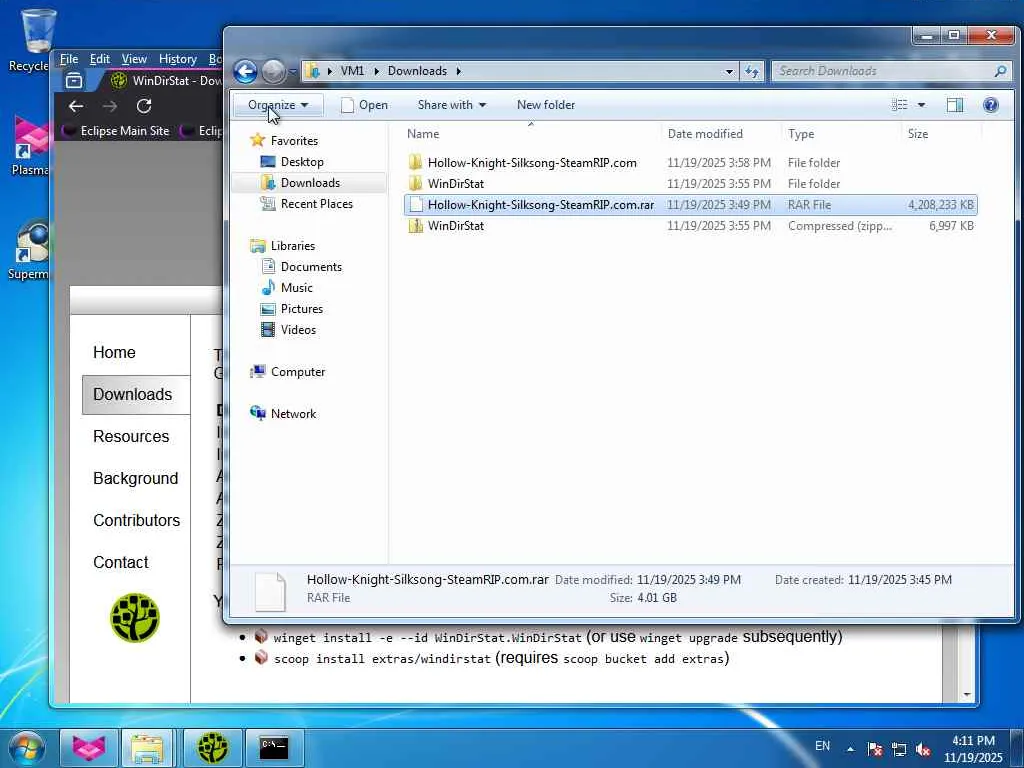
Task: Click the refresh button beside the address bar
Action: coord(752,71)
